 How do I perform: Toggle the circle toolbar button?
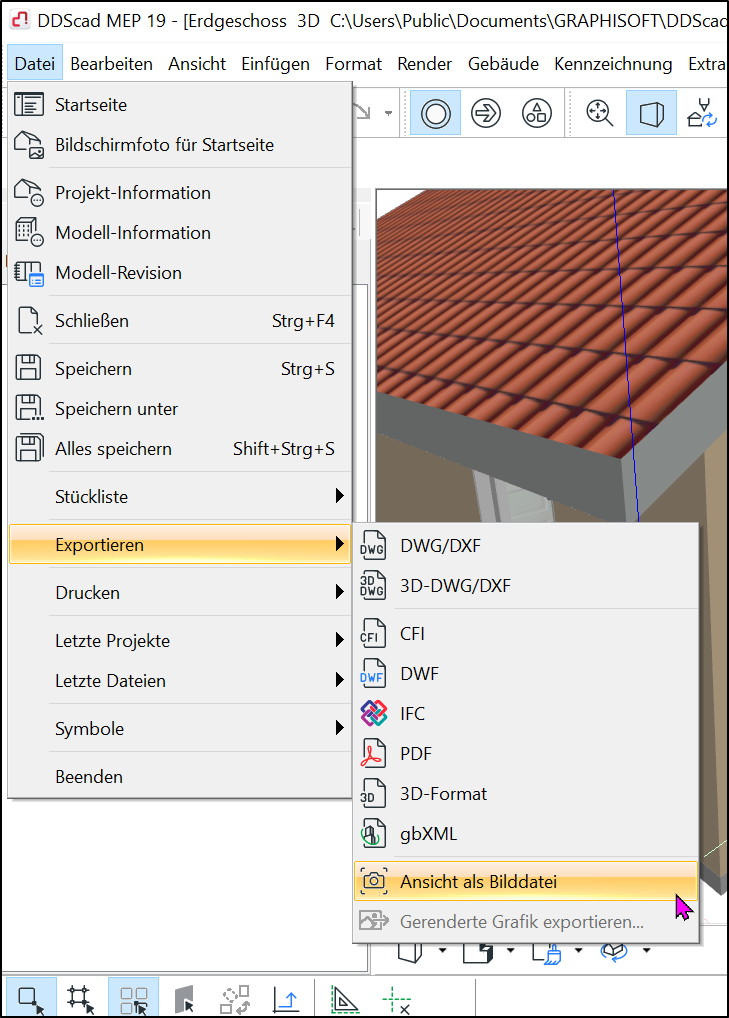[436, 113]
